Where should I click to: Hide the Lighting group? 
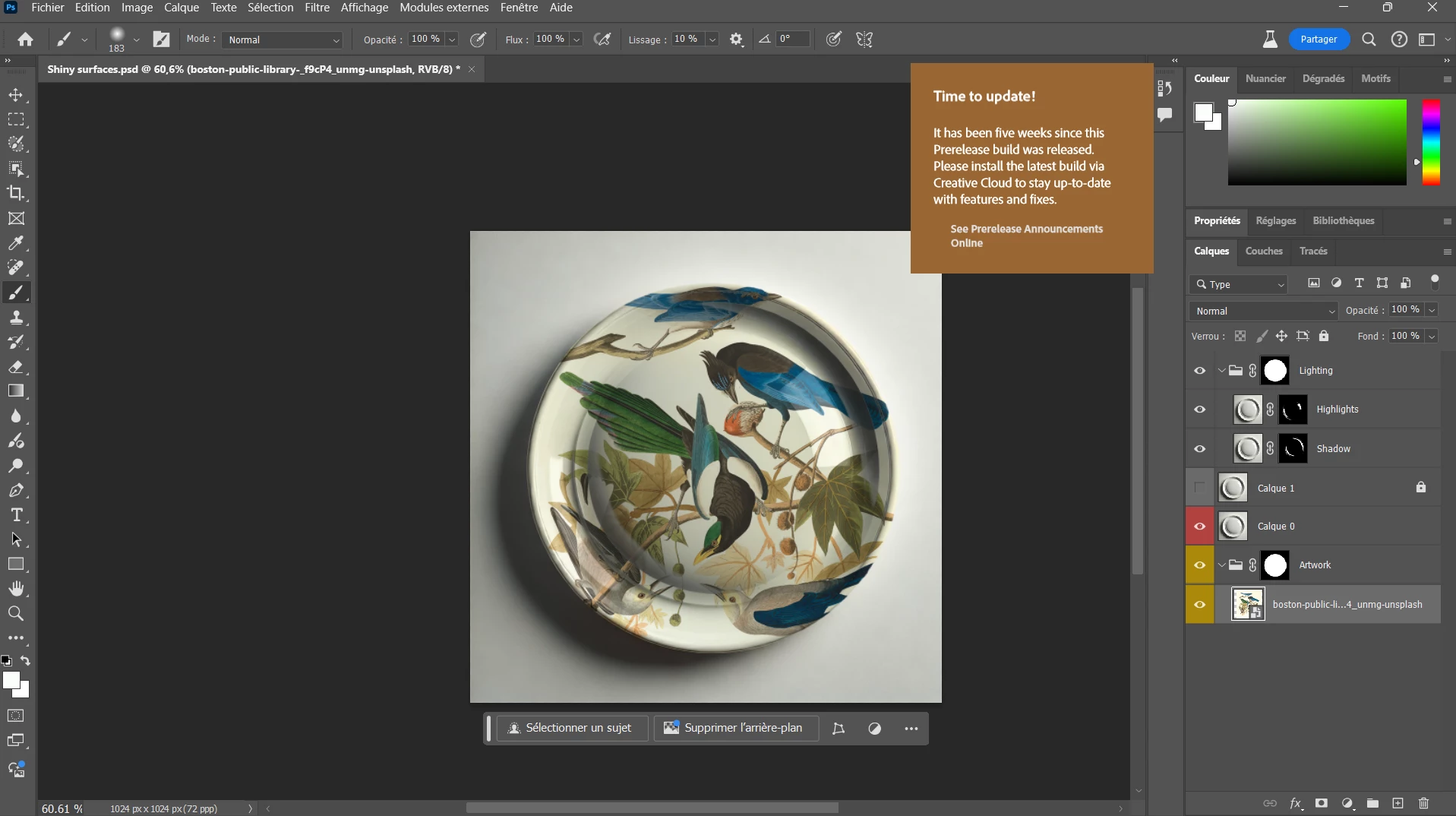[1200, 371]
